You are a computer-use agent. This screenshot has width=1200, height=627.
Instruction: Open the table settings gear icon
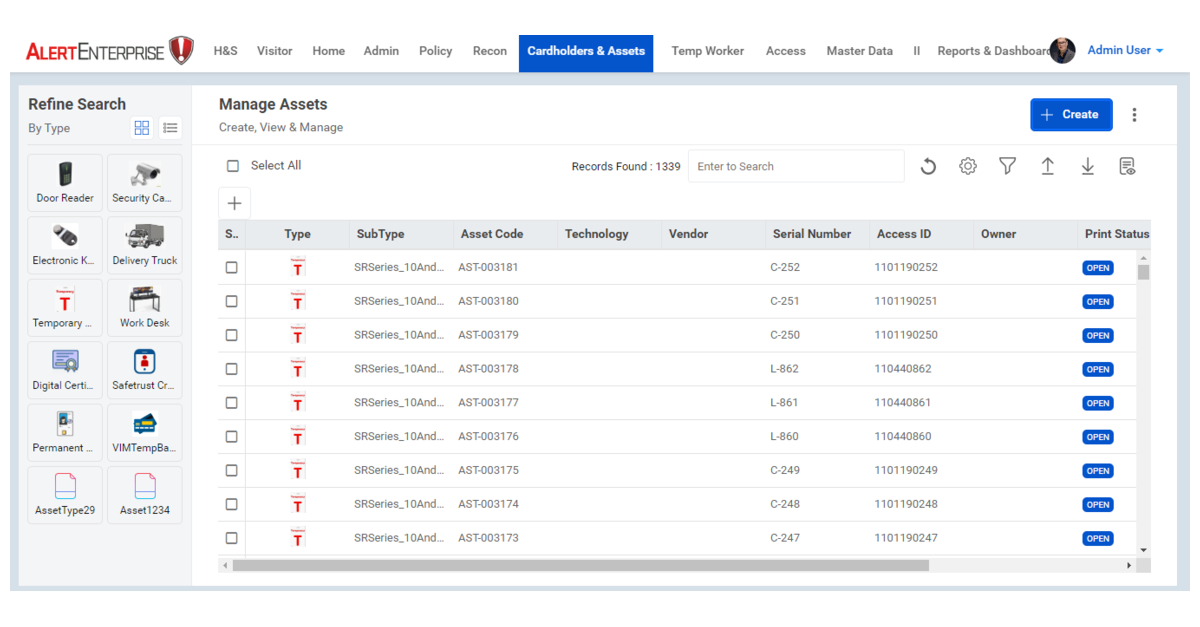[967, 167]
